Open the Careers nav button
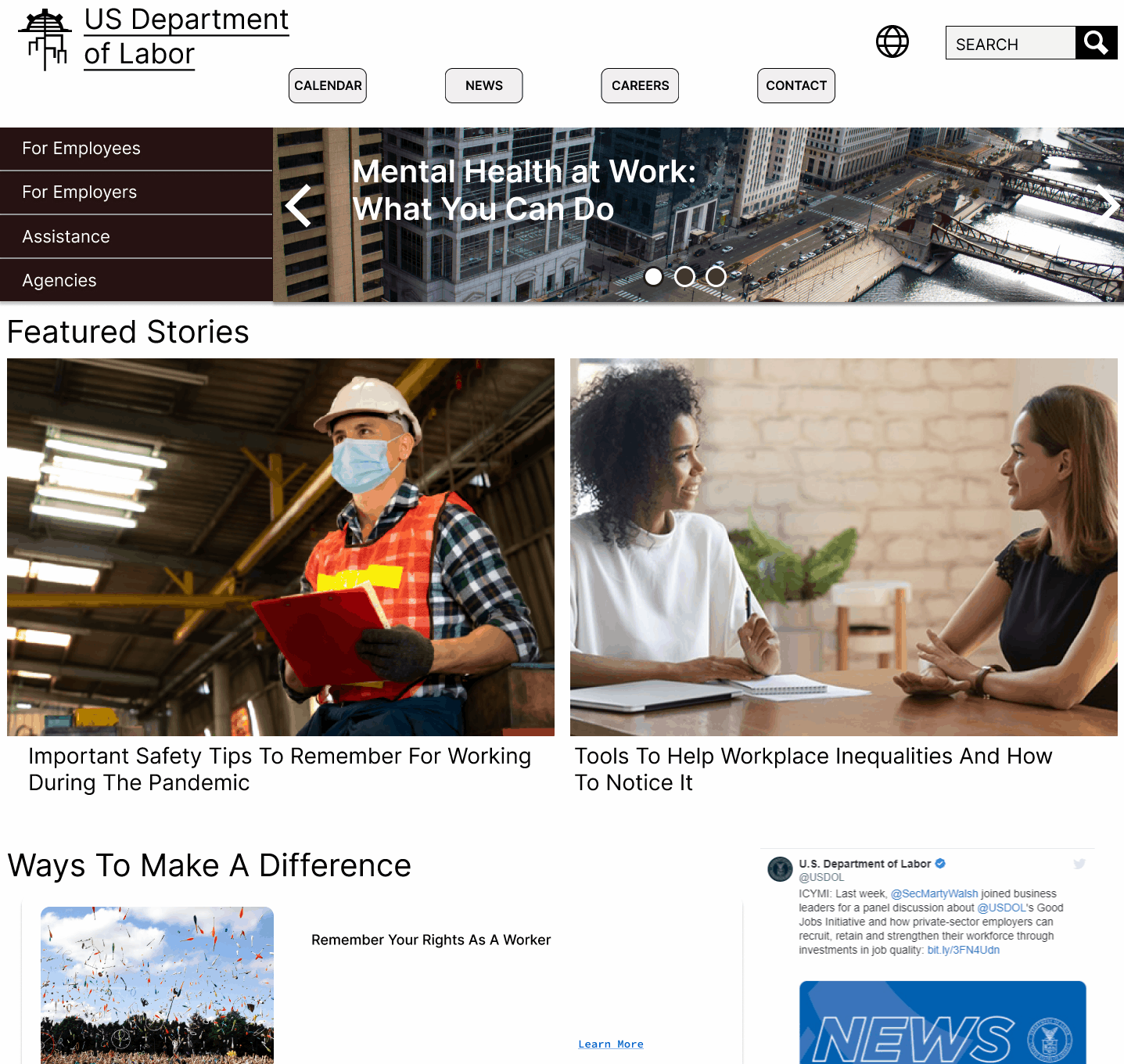The width and height of the screenshot is (1124, 1064). pos(640,85)
